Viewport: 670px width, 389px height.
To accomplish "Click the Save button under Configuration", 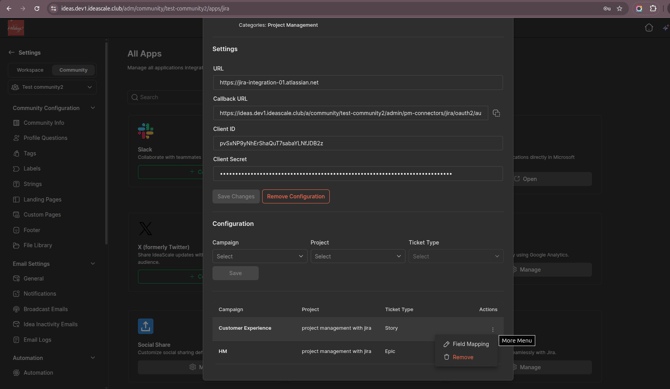I will (x=235, y=273).
